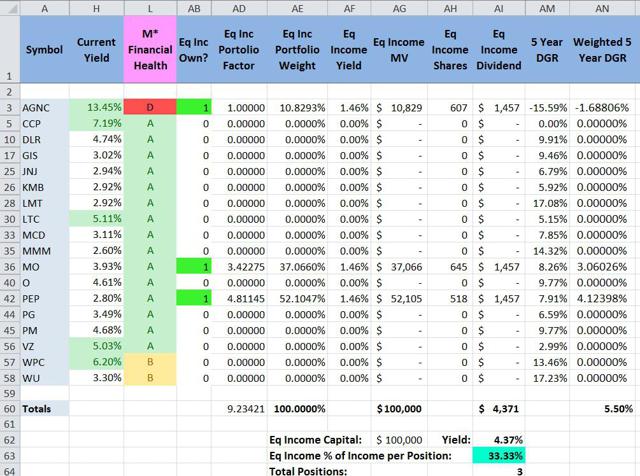Select AGNC's green Own? cell

pyautogui.click(x=194, y=108)
